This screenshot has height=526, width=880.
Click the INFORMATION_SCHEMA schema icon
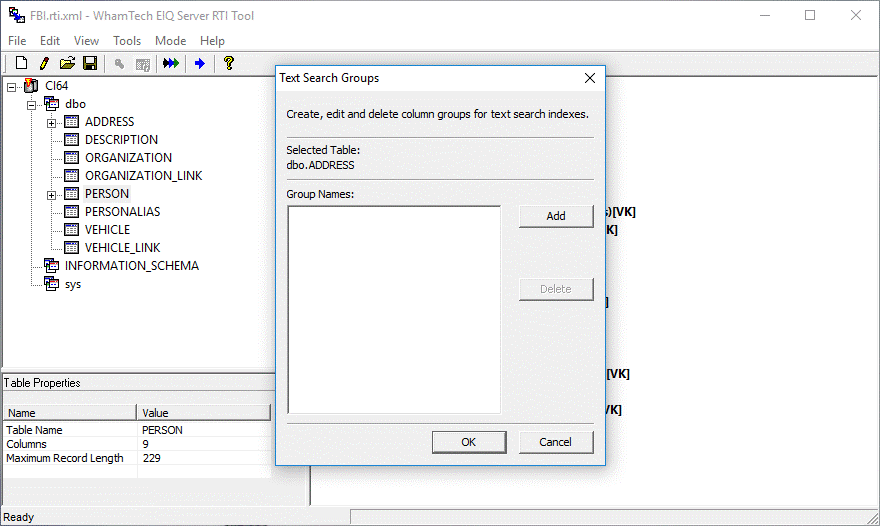pyautogui.click(x=51, y=266)
